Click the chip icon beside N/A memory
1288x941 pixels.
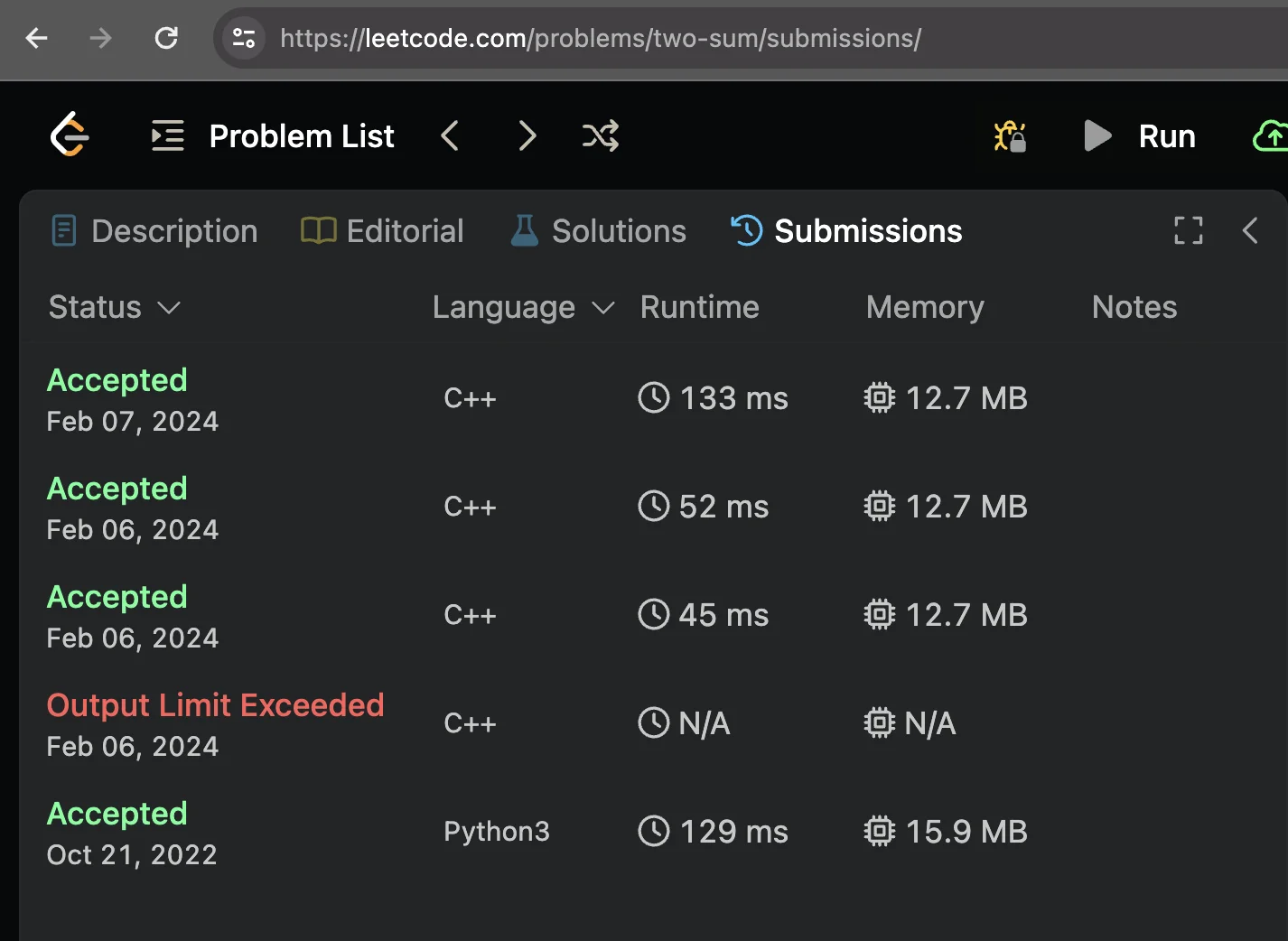[x=880, y=722]
